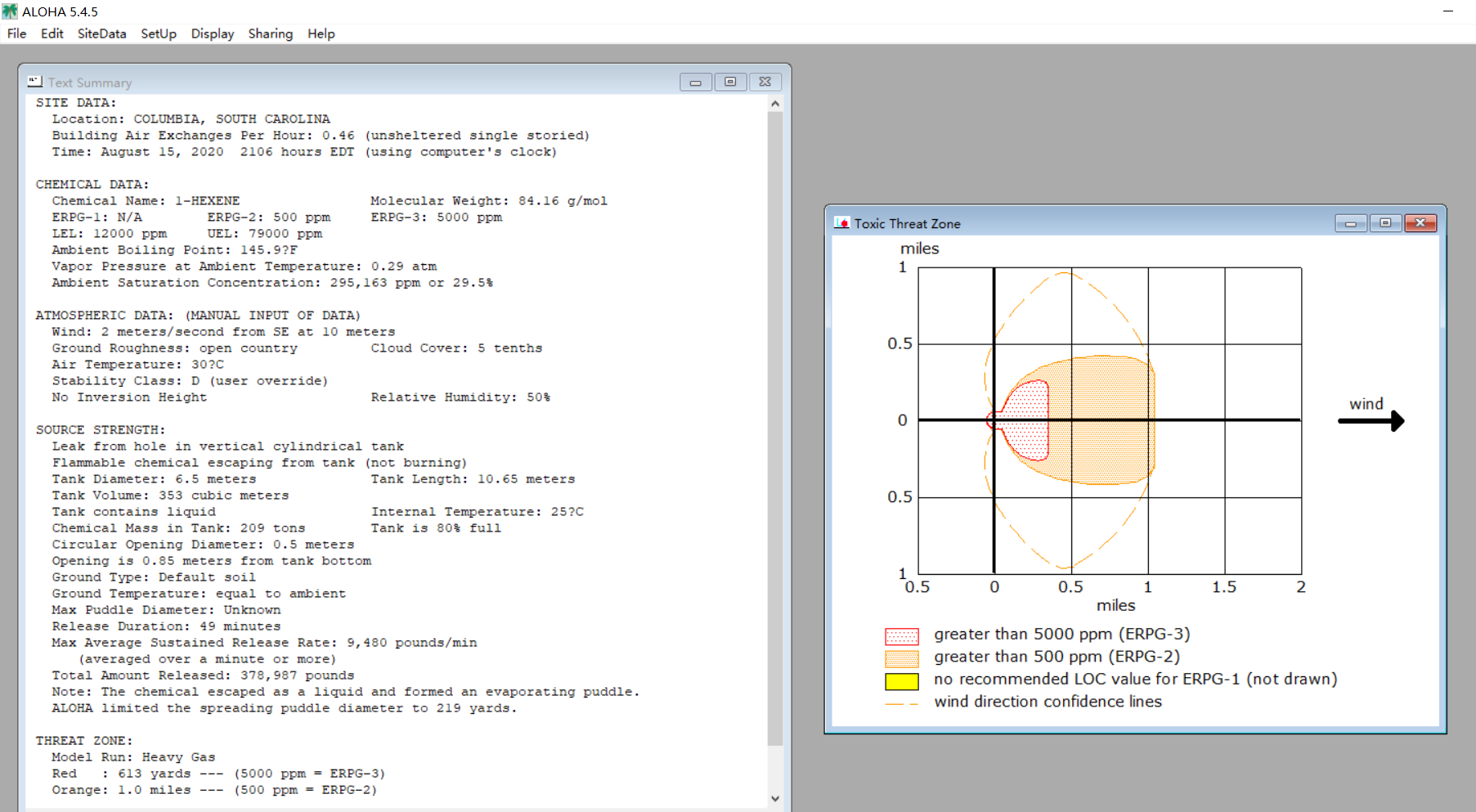
Task: Click the LEL: 12000 ppm value
Action: click(x=110, y=234)
